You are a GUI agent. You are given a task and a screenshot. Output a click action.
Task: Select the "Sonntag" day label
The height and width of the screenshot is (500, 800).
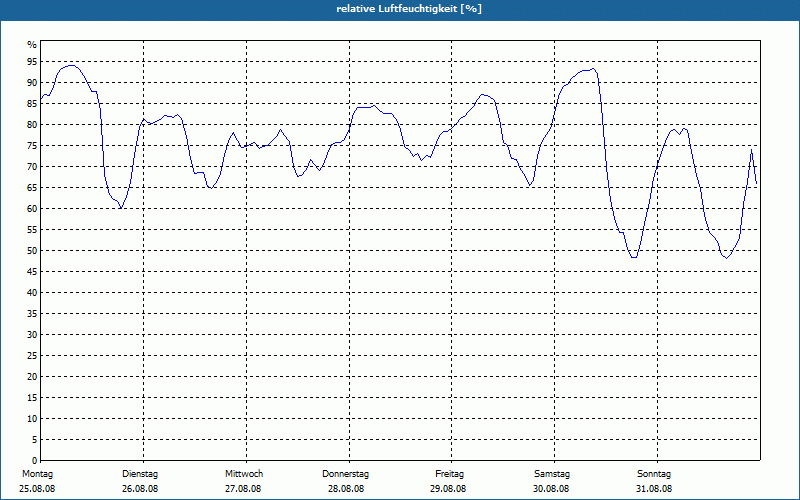coord(654,474)
